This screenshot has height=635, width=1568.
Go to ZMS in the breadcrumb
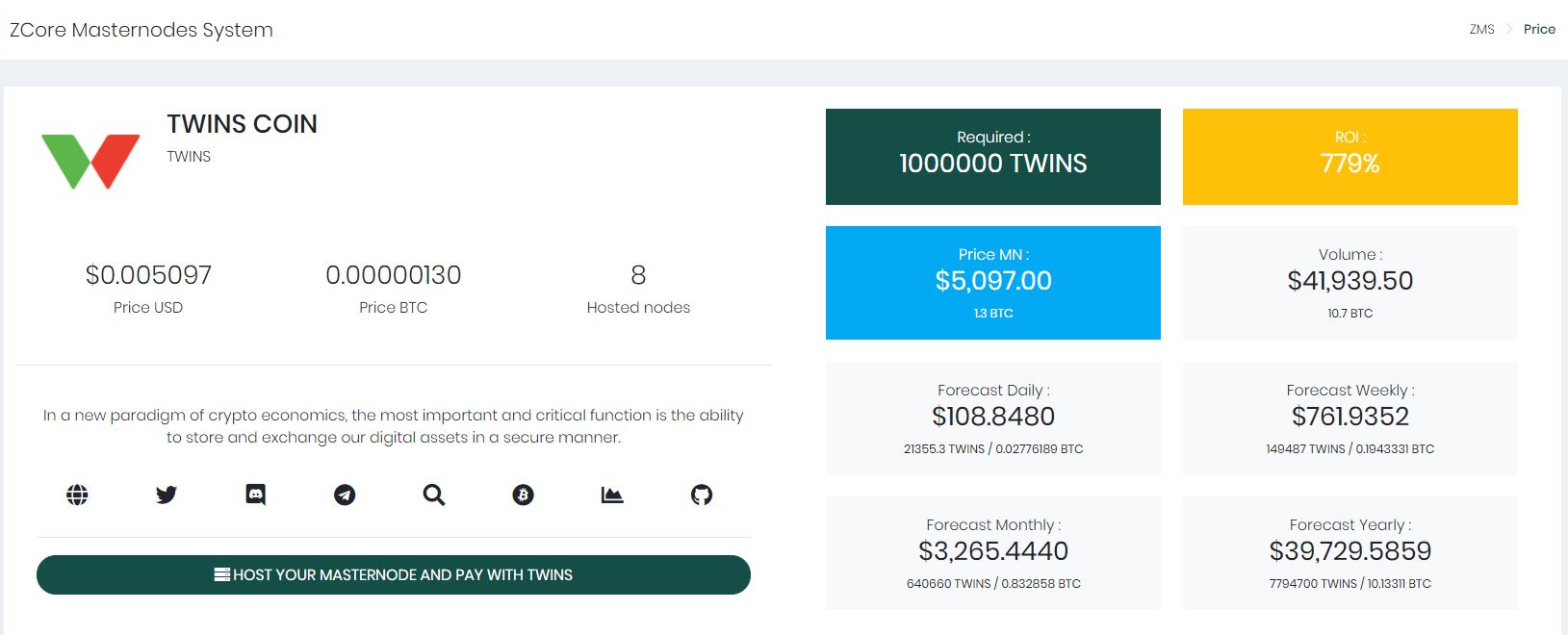(1481, 29)
